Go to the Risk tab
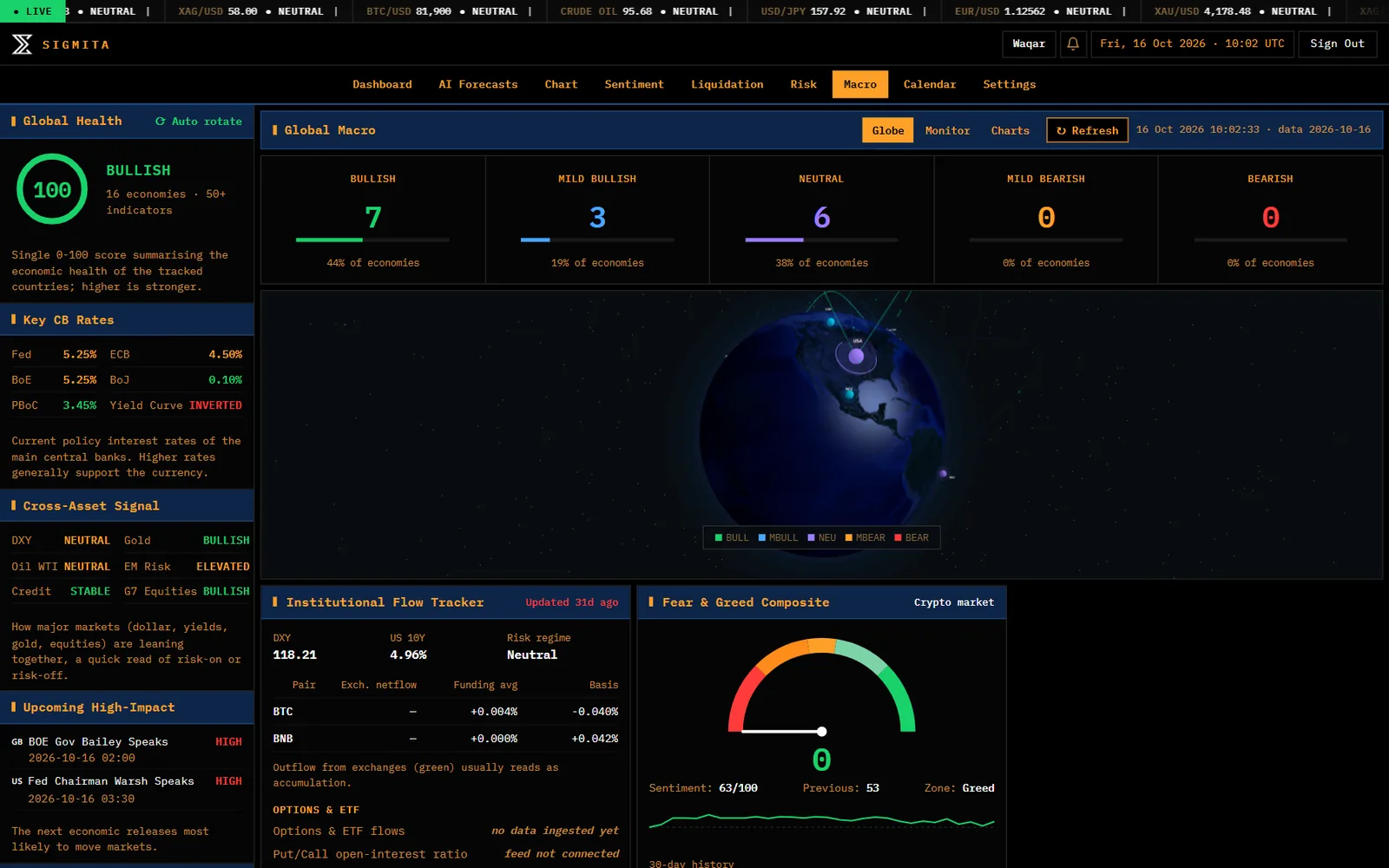This screenshot has width=1389, height=868. [x=803, y=84]
